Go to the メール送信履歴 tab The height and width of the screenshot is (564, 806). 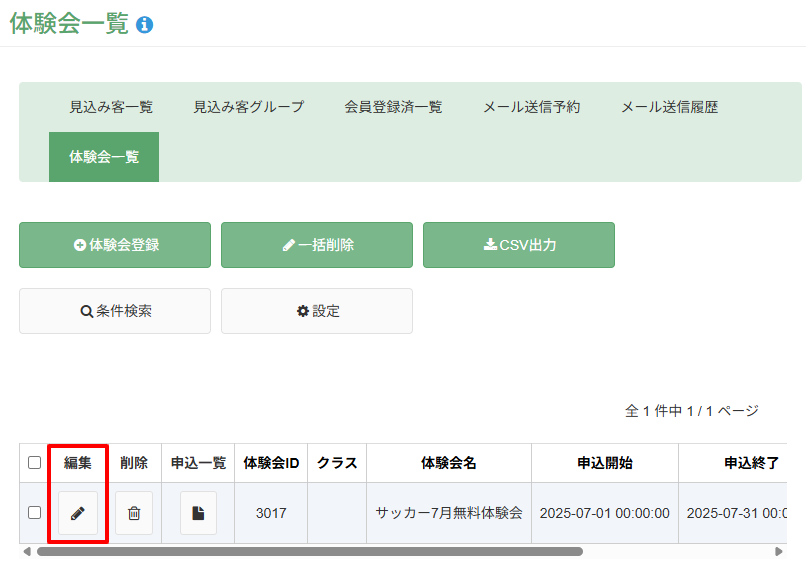point(669,107)
